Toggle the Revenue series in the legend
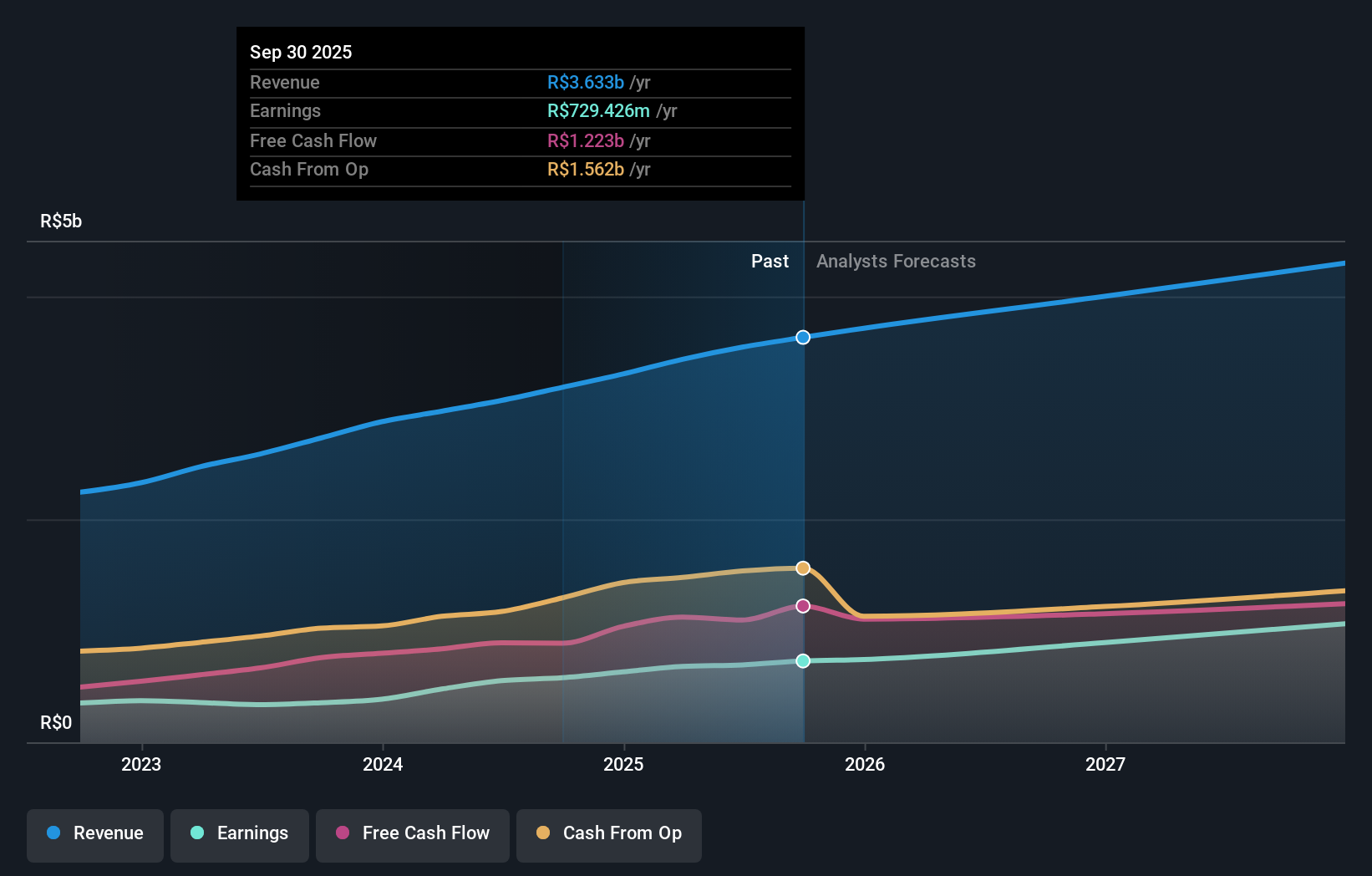The image size is (1372, 876). point(94,834)
